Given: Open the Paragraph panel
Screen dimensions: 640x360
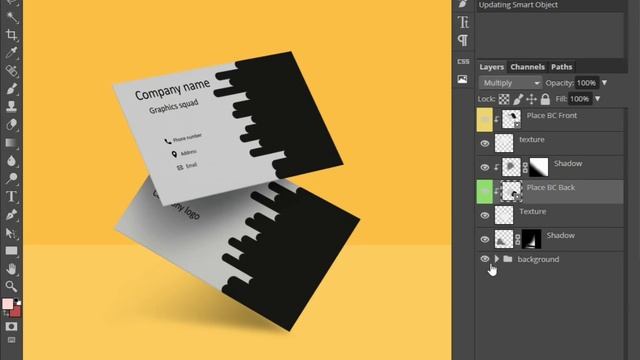Looking at the screenshot, I should click(x=463, y=40).
